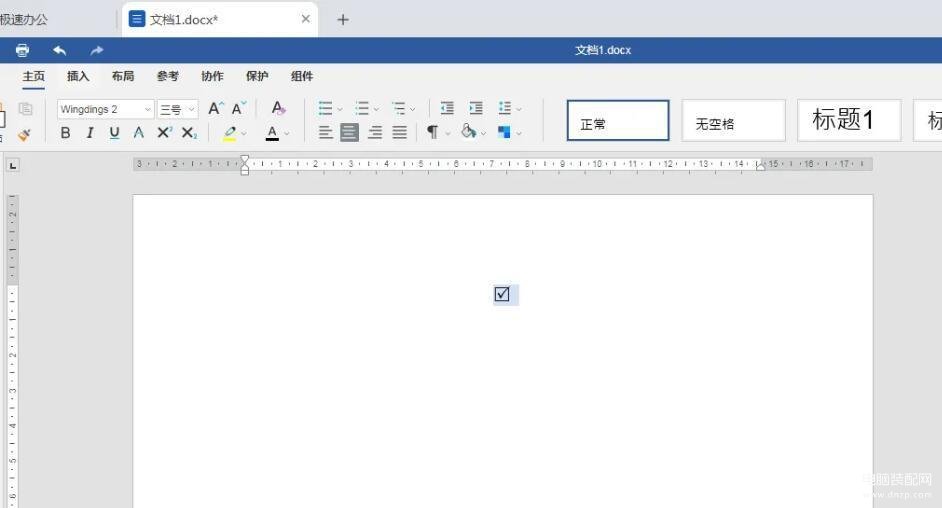
Task: Click the first-line indent marker on ruler
Action: point(245,160)
